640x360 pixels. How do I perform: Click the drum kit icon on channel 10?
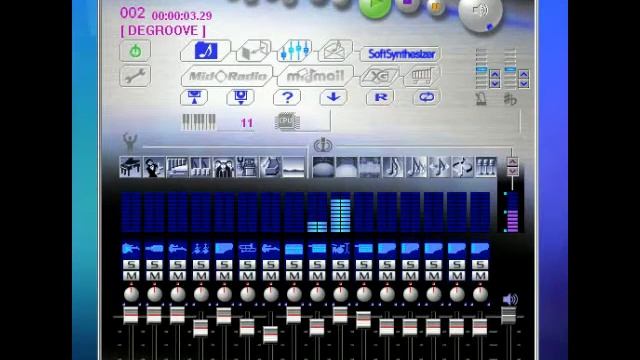point(340,249)
